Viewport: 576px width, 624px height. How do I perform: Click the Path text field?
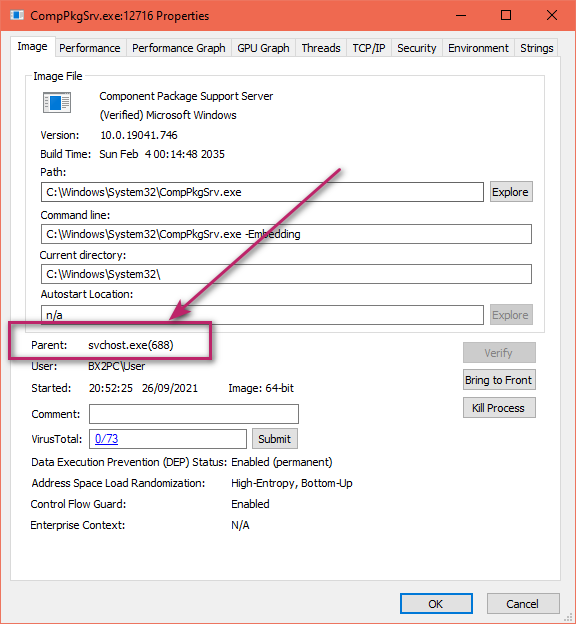click(262, 192)
